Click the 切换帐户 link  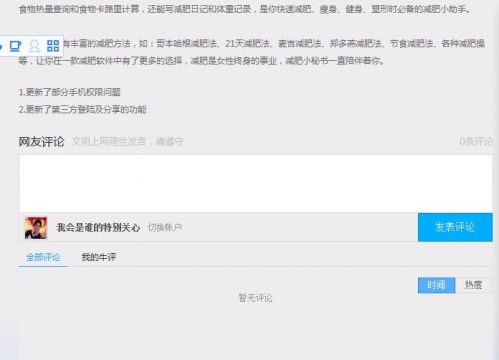[165, 228]
